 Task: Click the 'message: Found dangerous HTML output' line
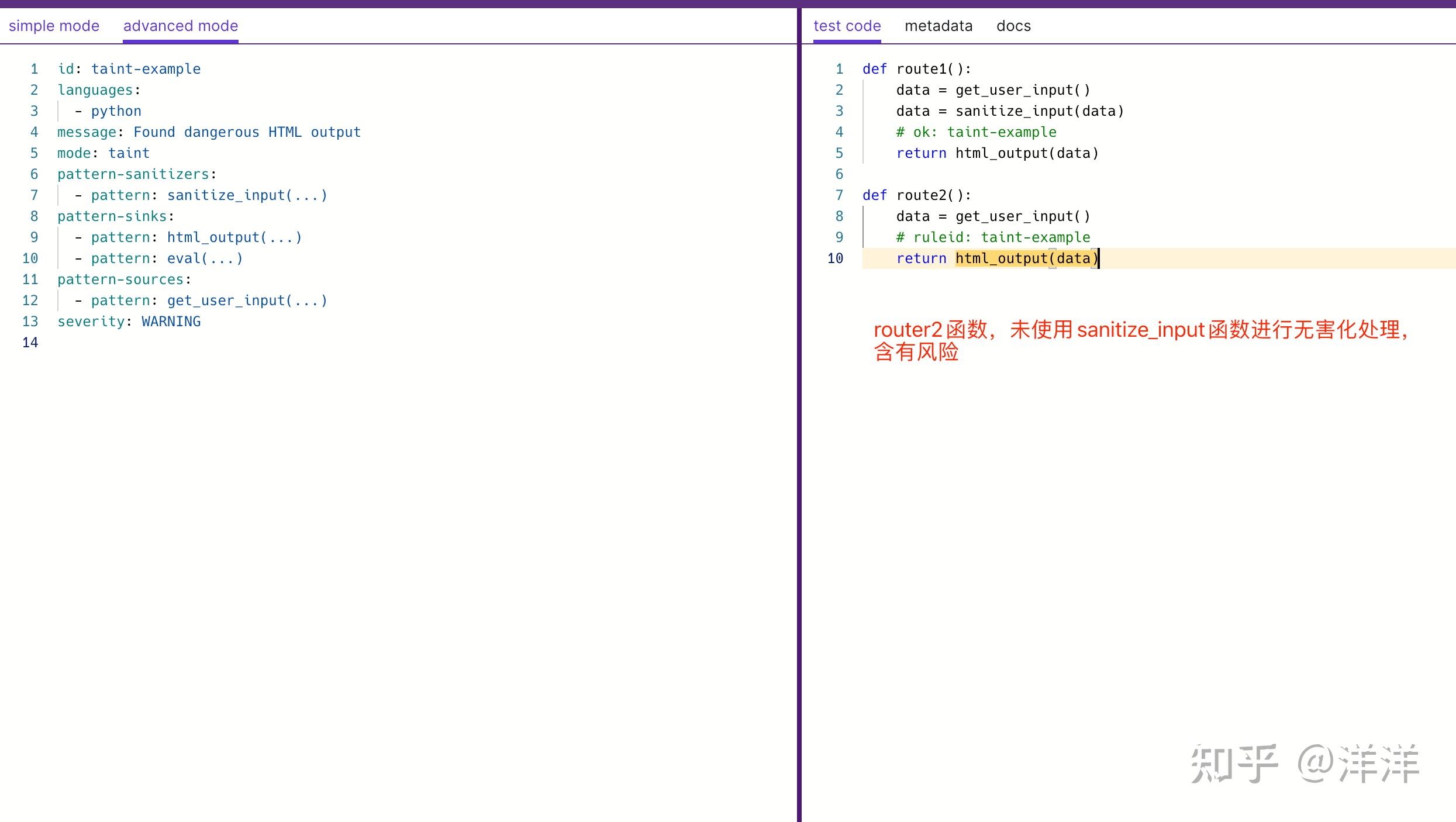pos(209,132)
